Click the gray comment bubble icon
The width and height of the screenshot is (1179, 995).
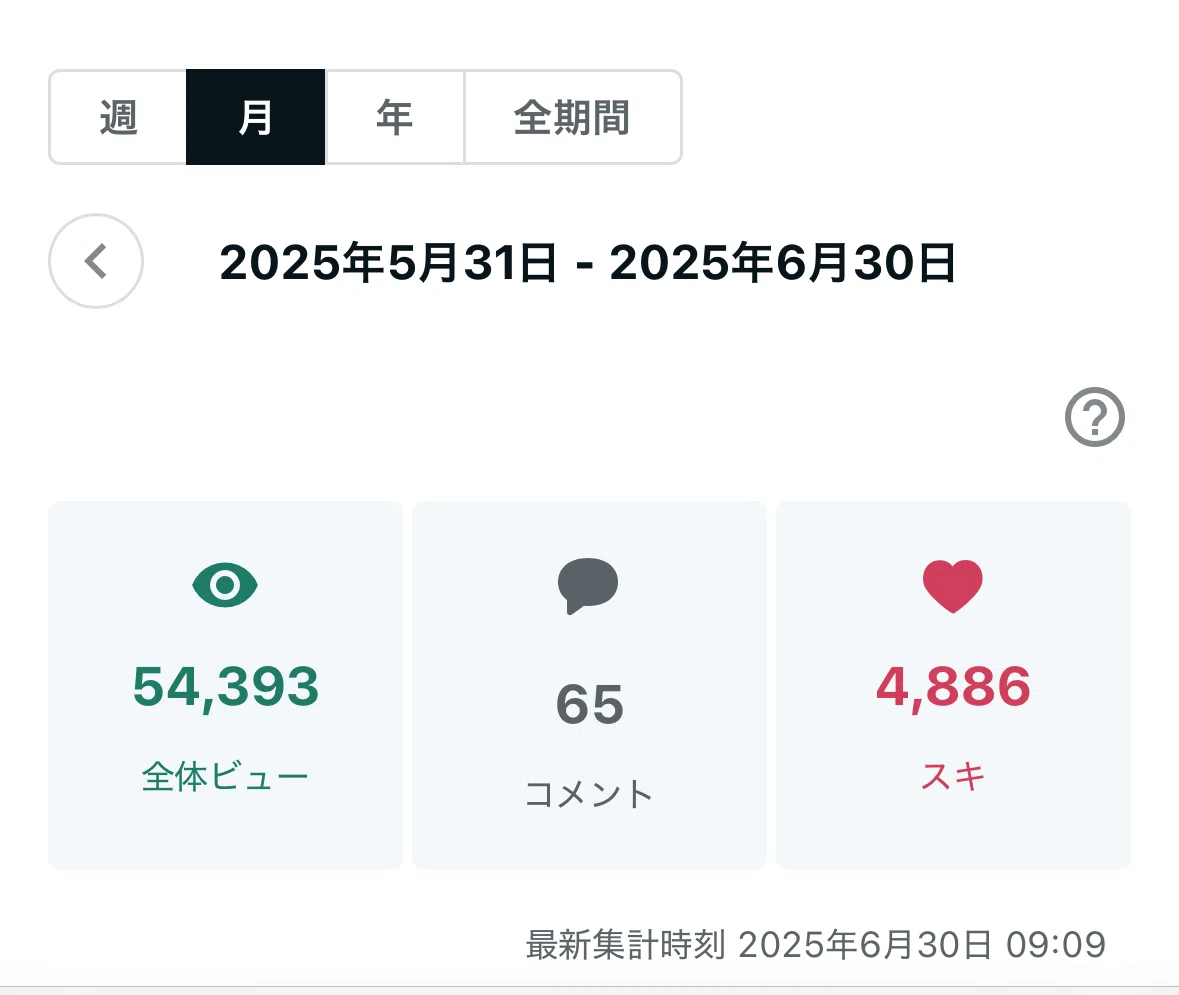point(588,586)
